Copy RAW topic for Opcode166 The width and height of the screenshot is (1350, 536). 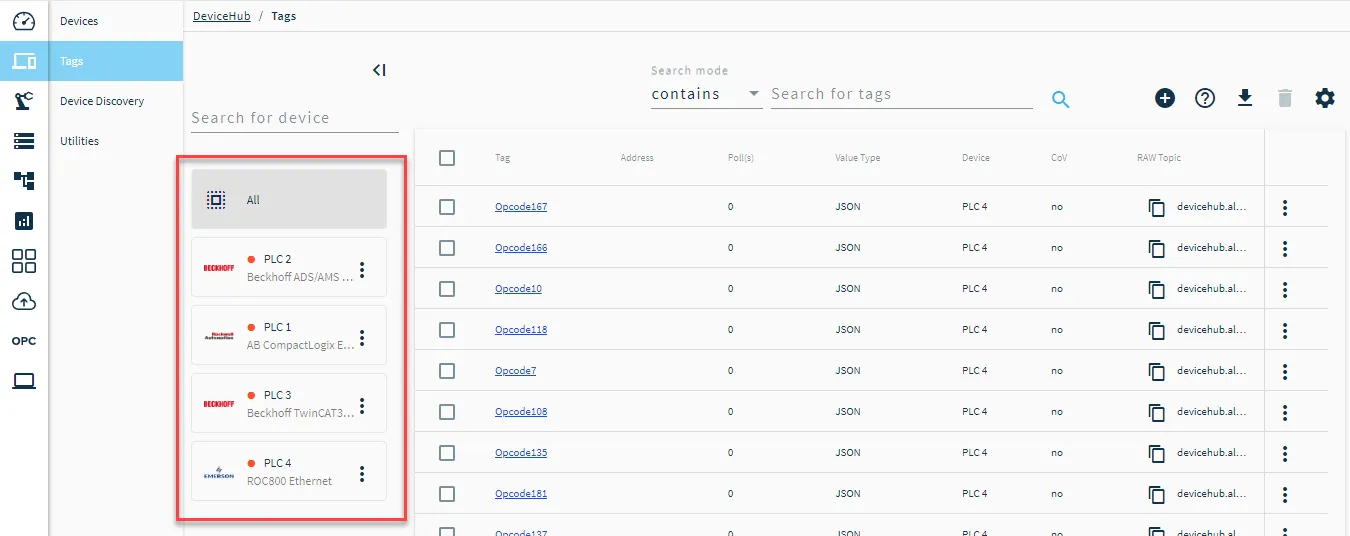[1157, 249]
